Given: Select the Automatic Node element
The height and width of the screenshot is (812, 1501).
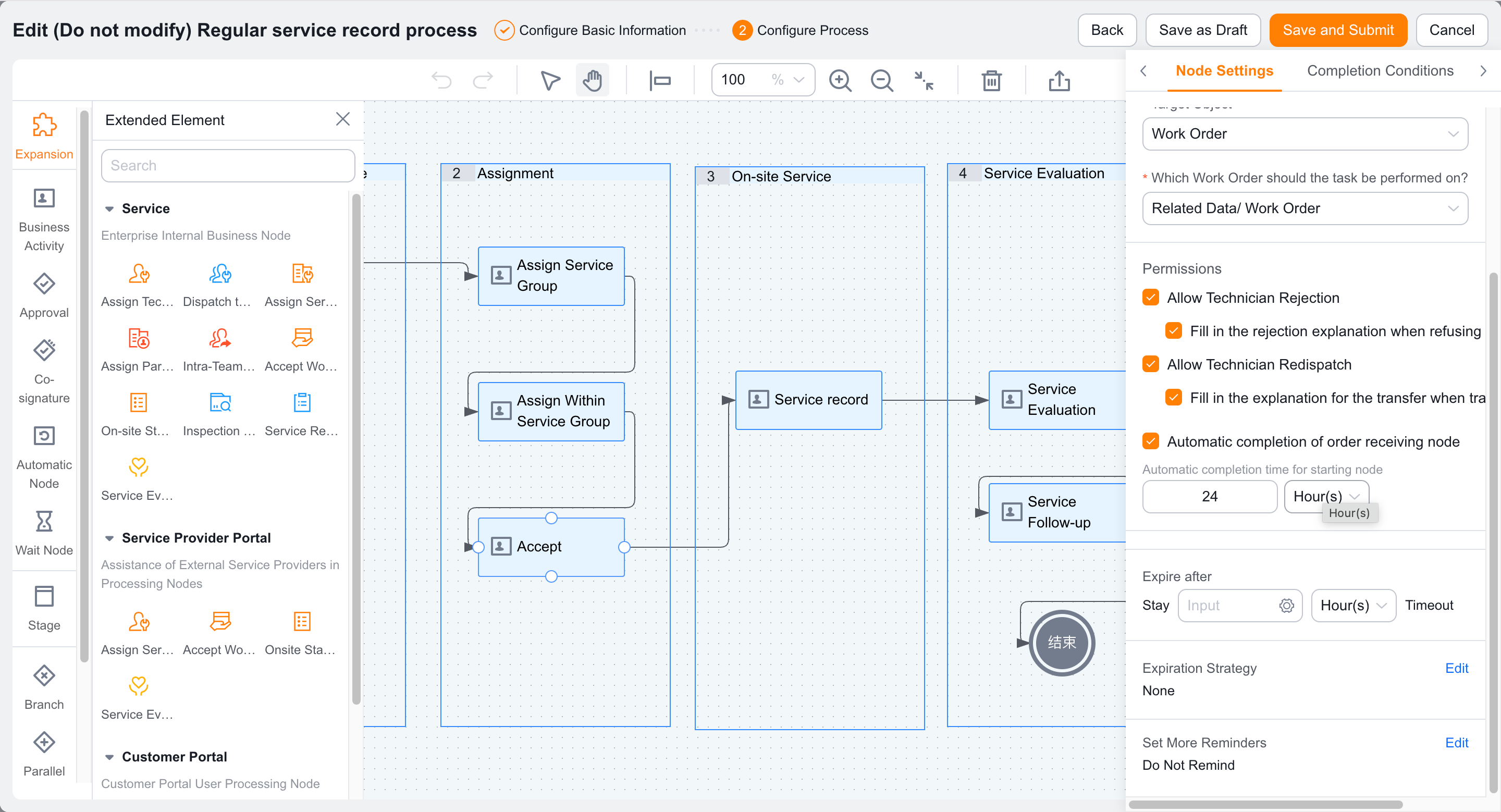Looking at the screenshot, I should [x=44, y=457].
